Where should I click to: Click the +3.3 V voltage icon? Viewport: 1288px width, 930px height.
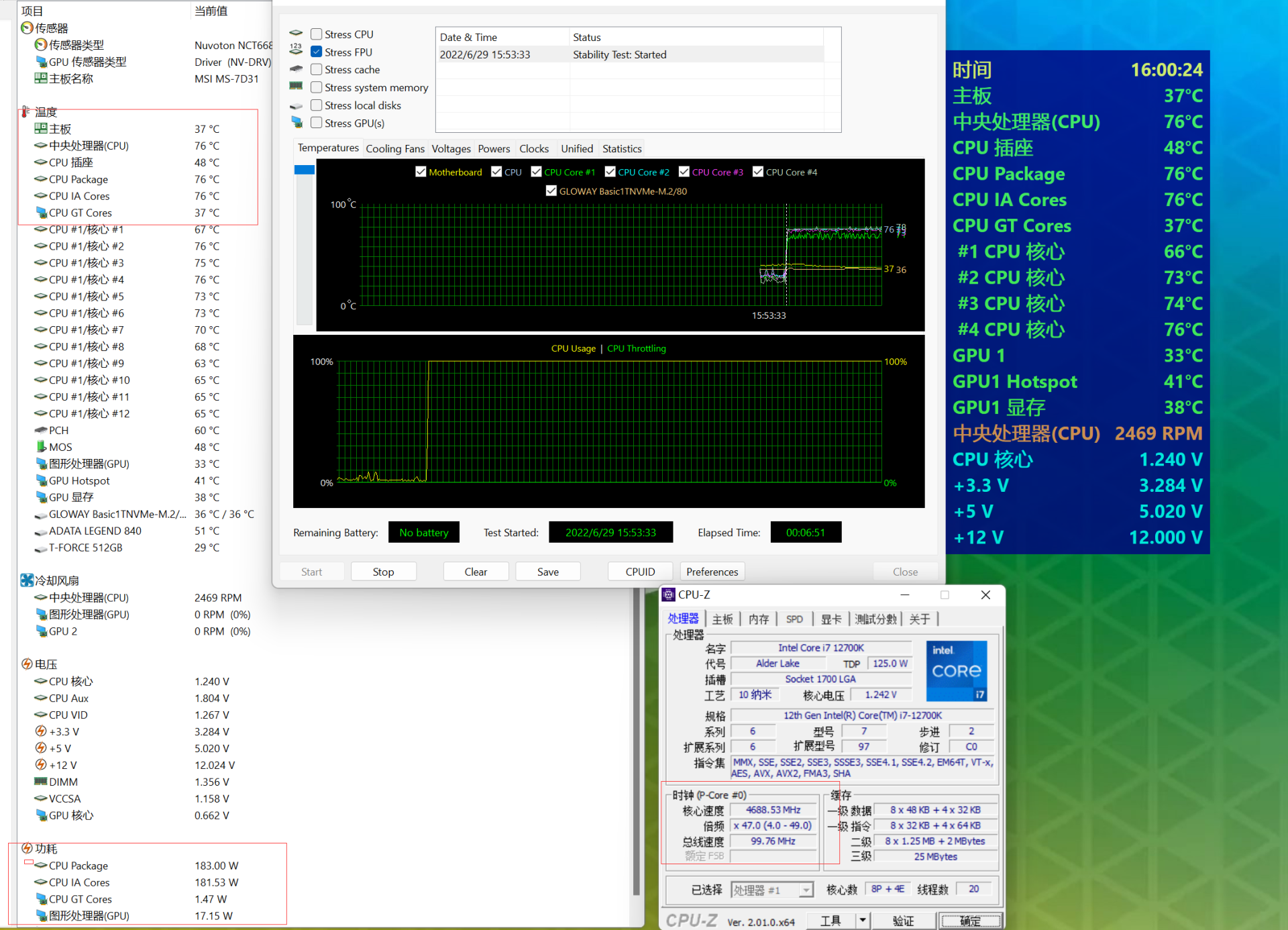40,731
